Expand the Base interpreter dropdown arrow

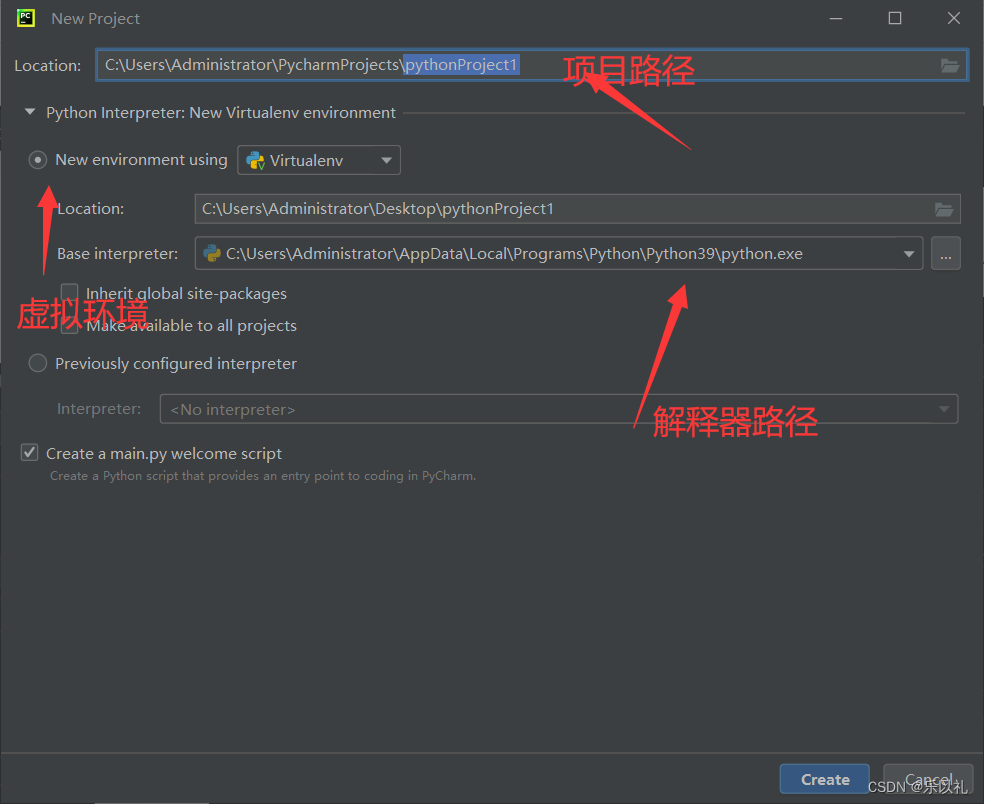[x=909, y=254]
